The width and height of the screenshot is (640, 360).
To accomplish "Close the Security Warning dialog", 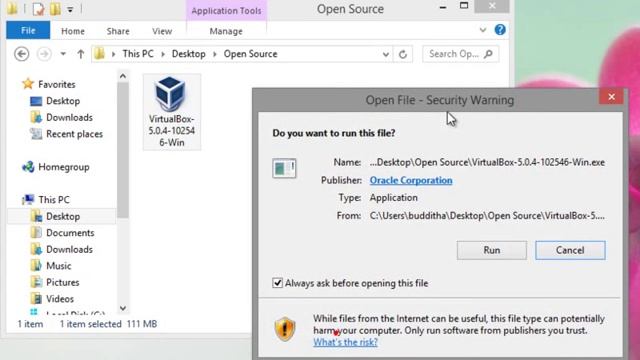I will click(x=611, y=97).
